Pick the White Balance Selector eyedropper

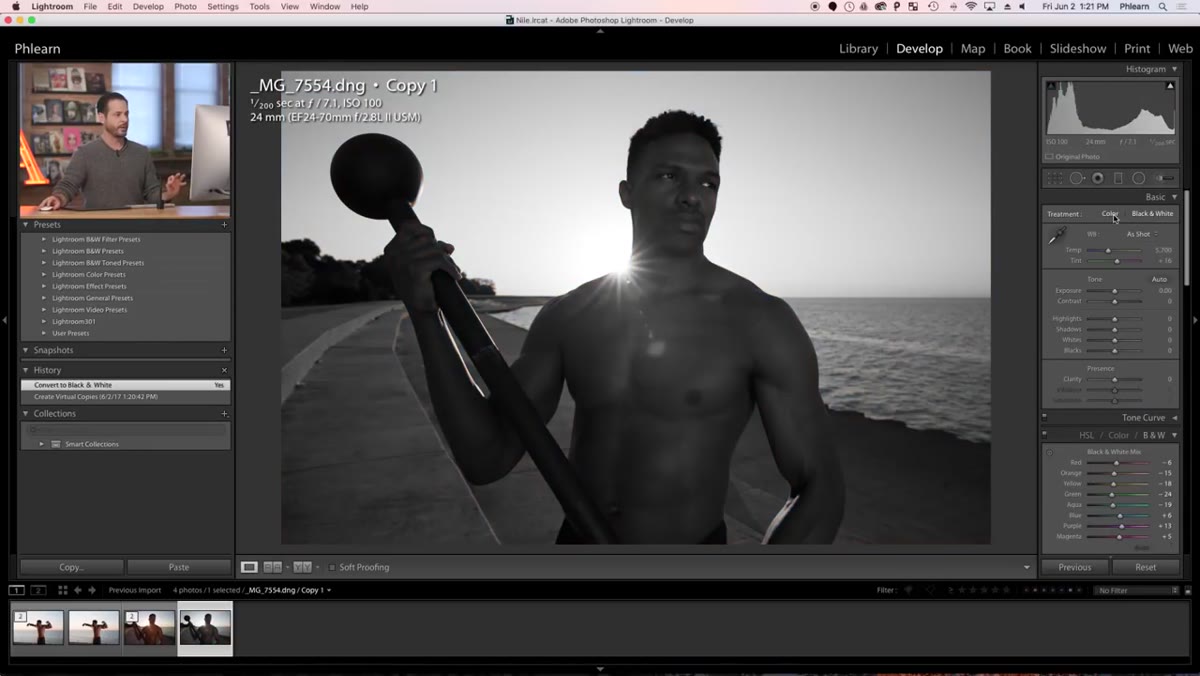pos(1056,236)
